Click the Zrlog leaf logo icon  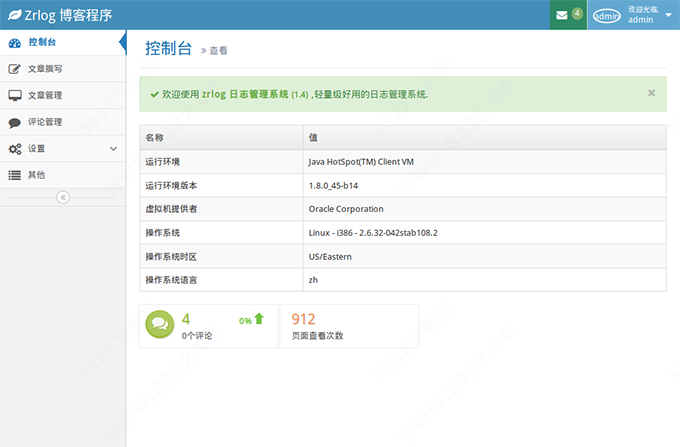click(16, 15)
